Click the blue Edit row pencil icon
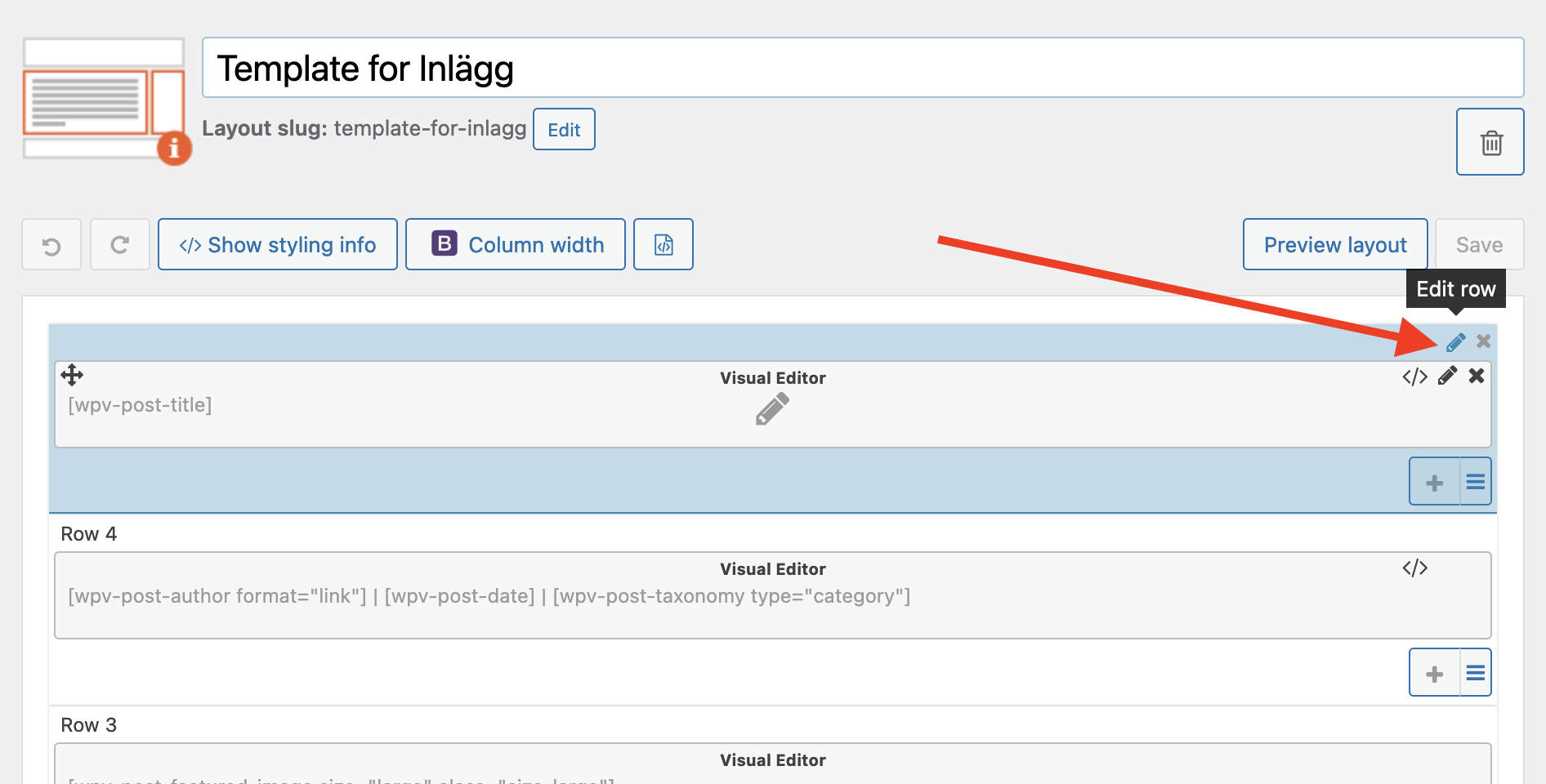Image resolution: width=1546 pixels, height=784 pixels. coord(1455,342)
